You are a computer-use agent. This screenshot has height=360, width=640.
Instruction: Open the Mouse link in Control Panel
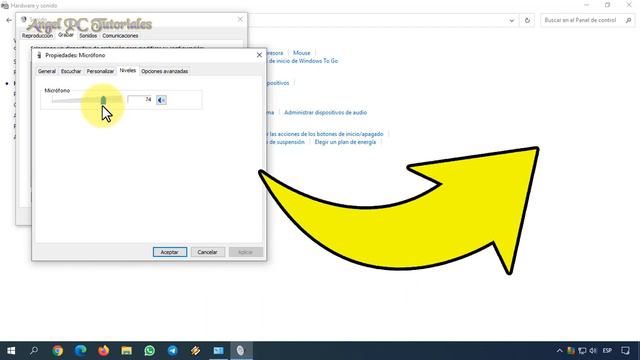coord(302,53)
